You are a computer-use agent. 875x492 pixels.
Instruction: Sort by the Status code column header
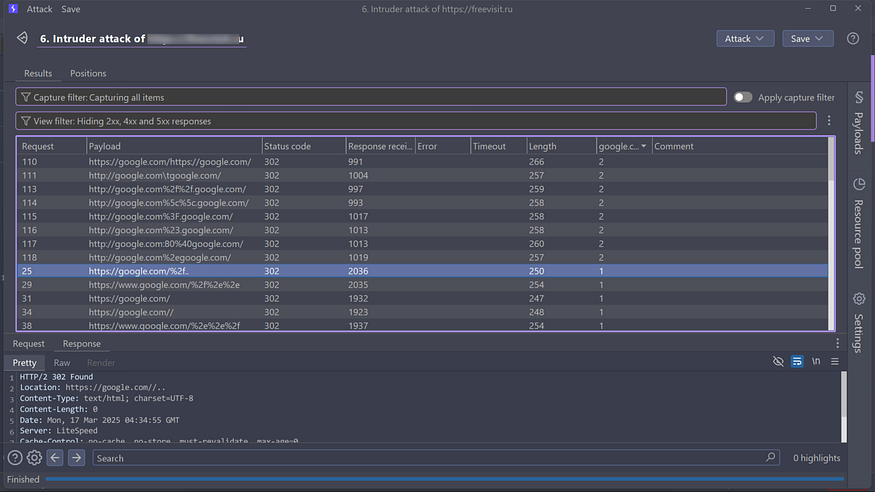click(x=304, y=146)
